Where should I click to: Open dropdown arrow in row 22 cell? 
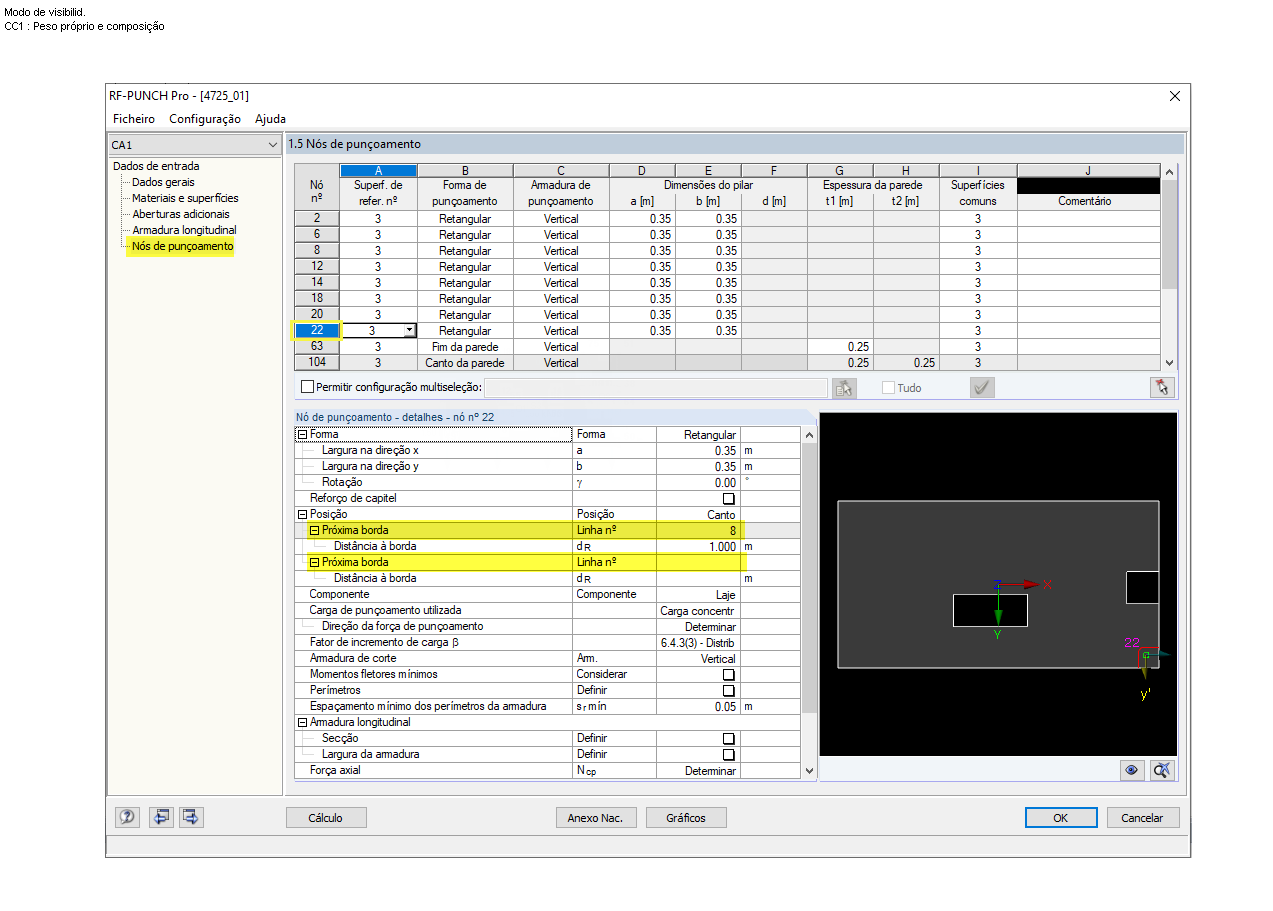(x=409, y=330)
